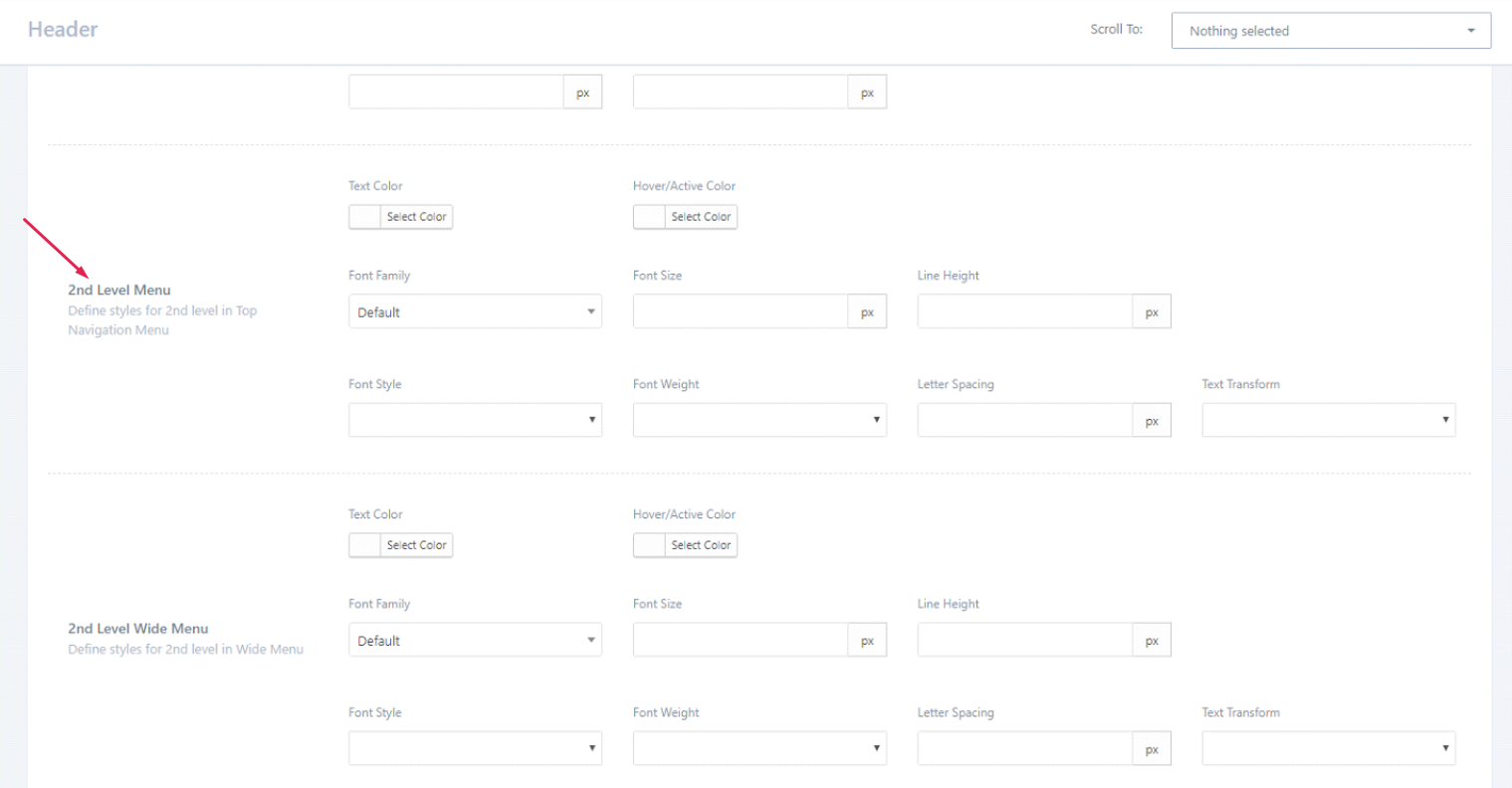
Task: Click Select Color for 2nd Level Menu text
Action: [x=416, y=217]
